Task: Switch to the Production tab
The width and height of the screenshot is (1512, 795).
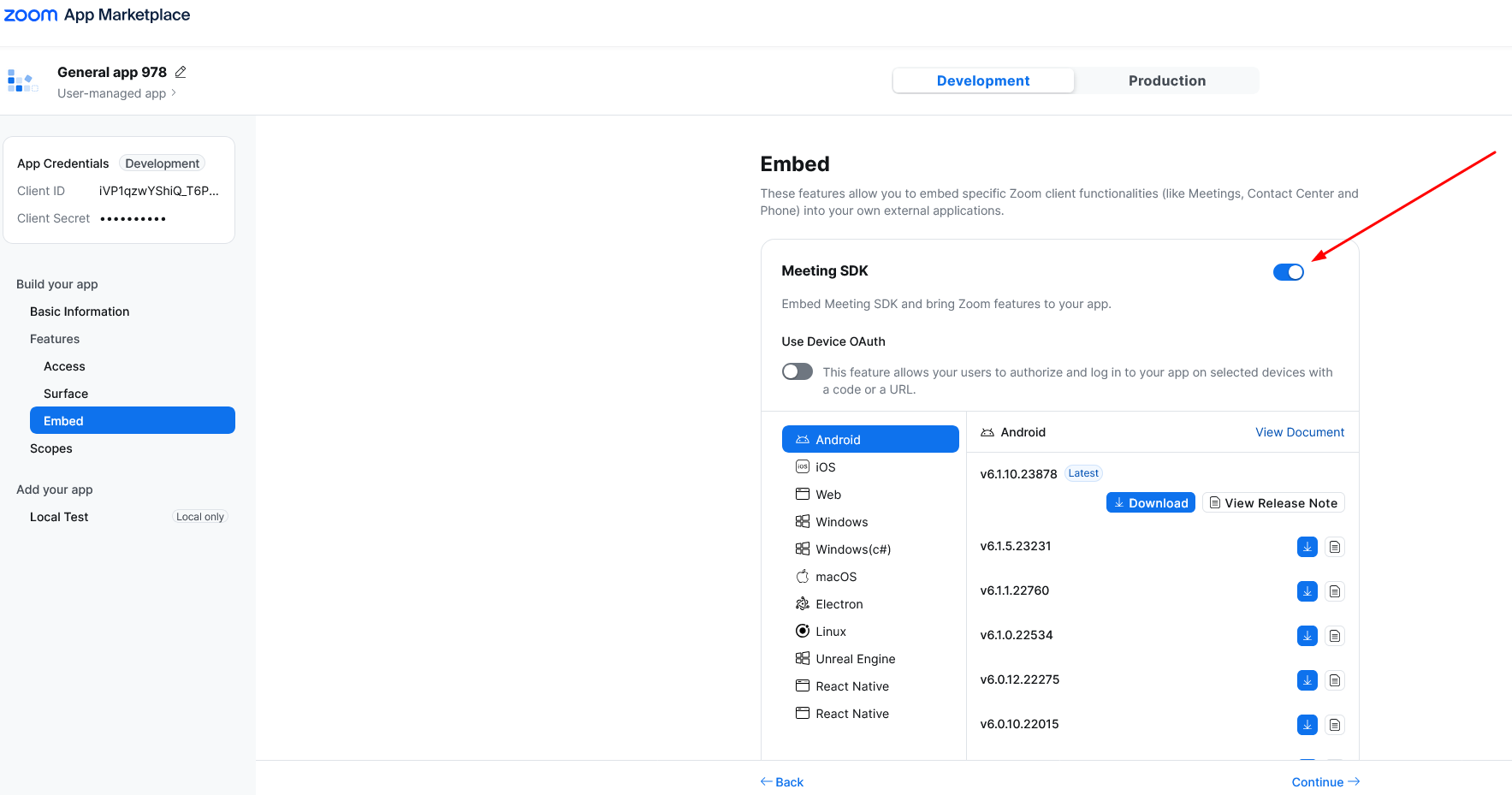Action: coord(1166,80)
